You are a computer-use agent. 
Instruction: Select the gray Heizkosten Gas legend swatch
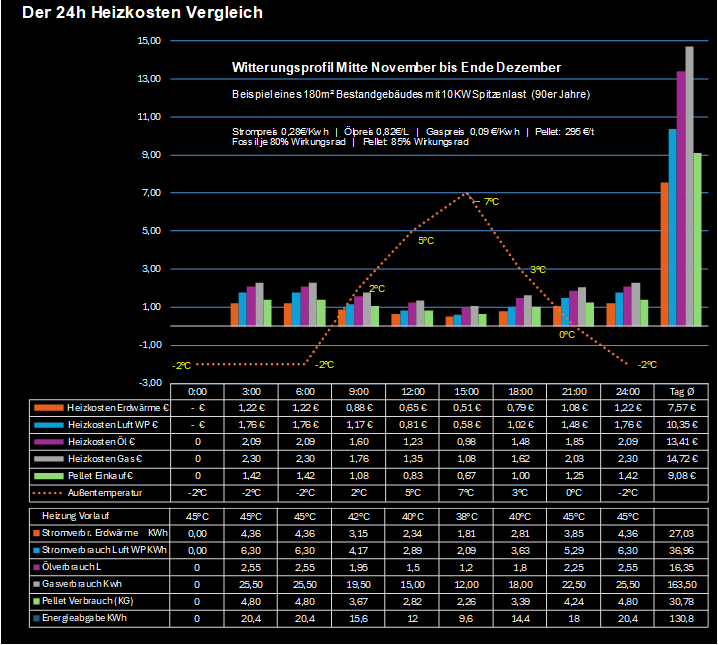(x=48, y=459)
